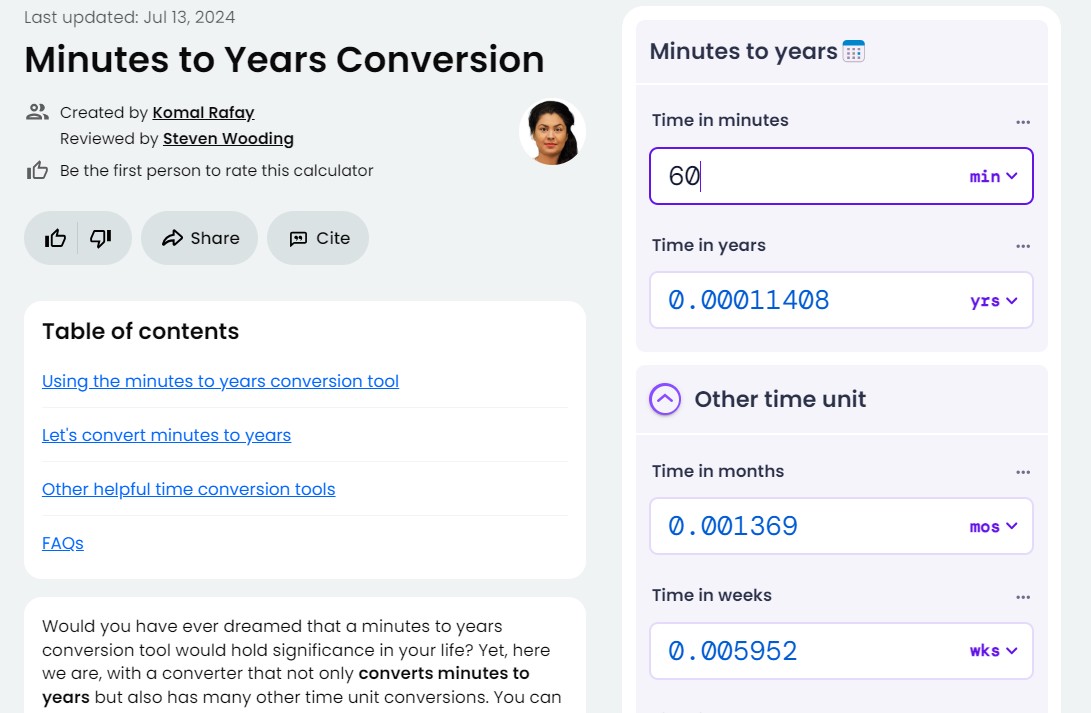This screenshot has height=713, width=1091.
Task: Open options menu for Time in years
Action: pos(1023,246)
